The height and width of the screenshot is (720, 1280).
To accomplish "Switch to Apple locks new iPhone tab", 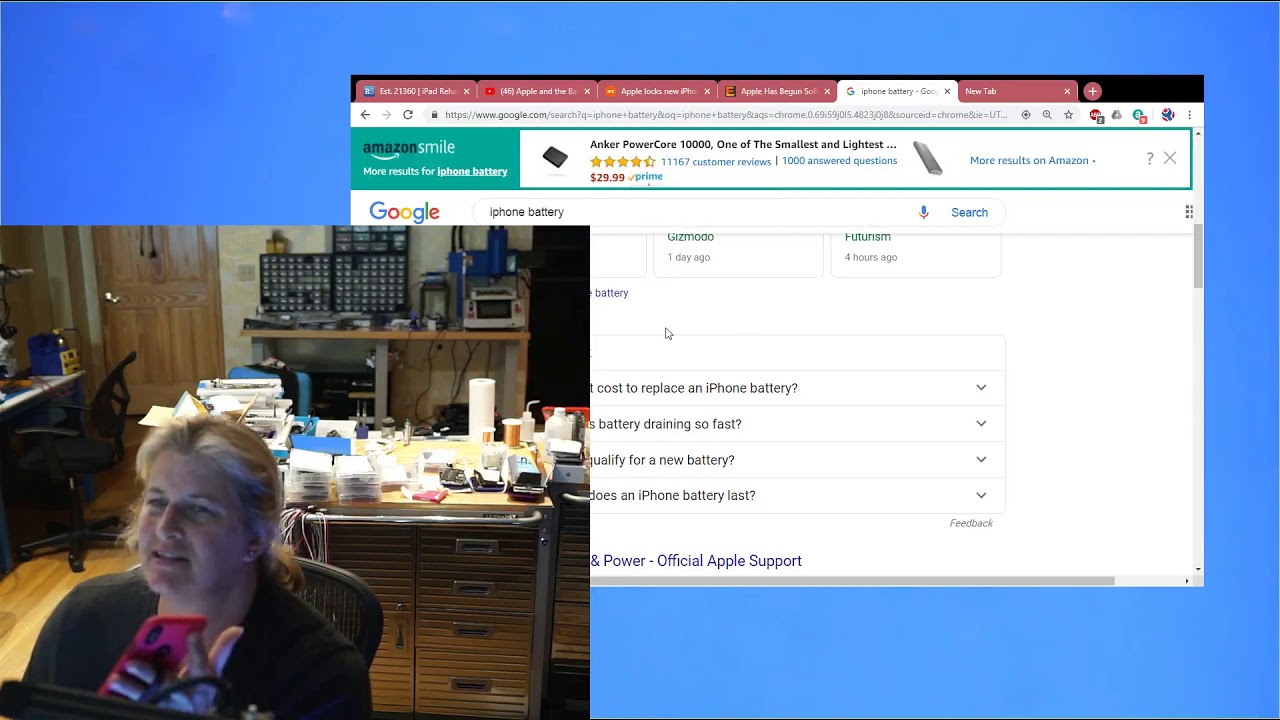I will (656, 91).
